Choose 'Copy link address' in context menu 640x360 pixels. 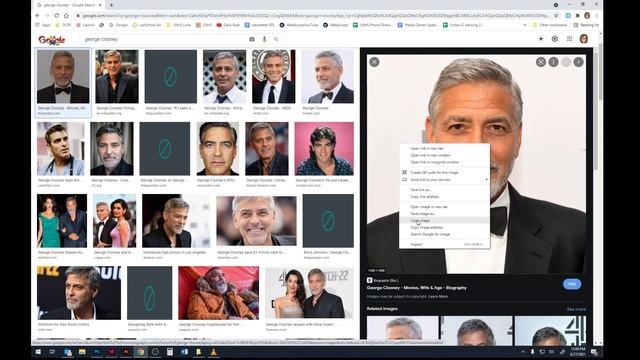[x=444, y=197]
